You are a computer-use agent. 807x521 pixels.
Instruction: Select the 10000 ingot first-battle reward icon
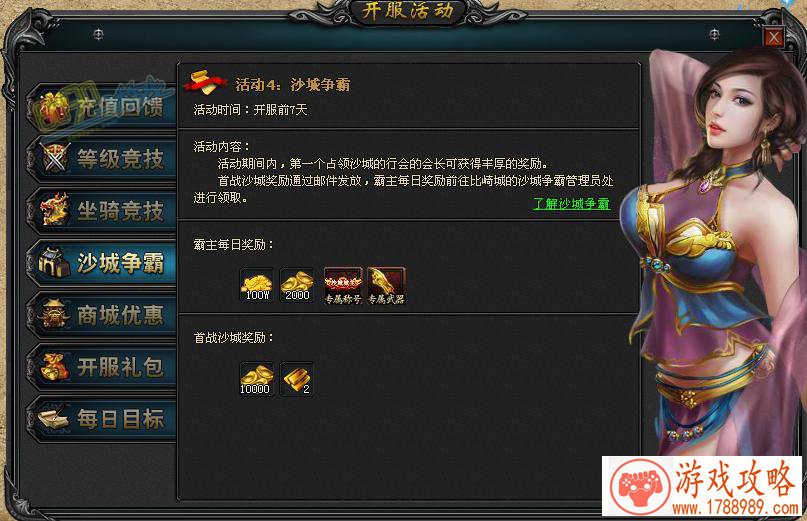(257, 379)
